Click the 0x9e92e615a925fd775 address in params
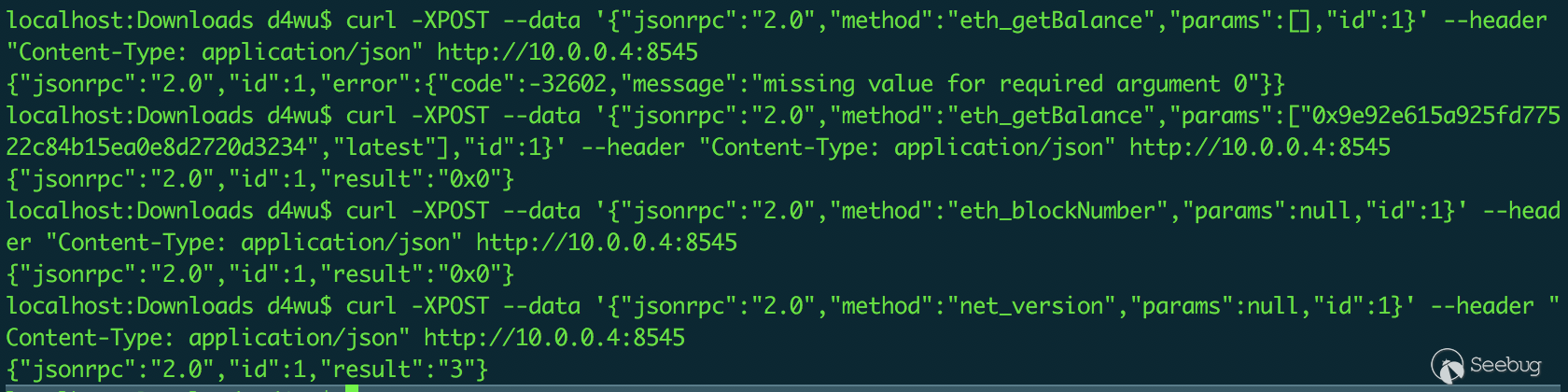Viewport: 1568px width, 392px height. click(x=1436, y=116)
